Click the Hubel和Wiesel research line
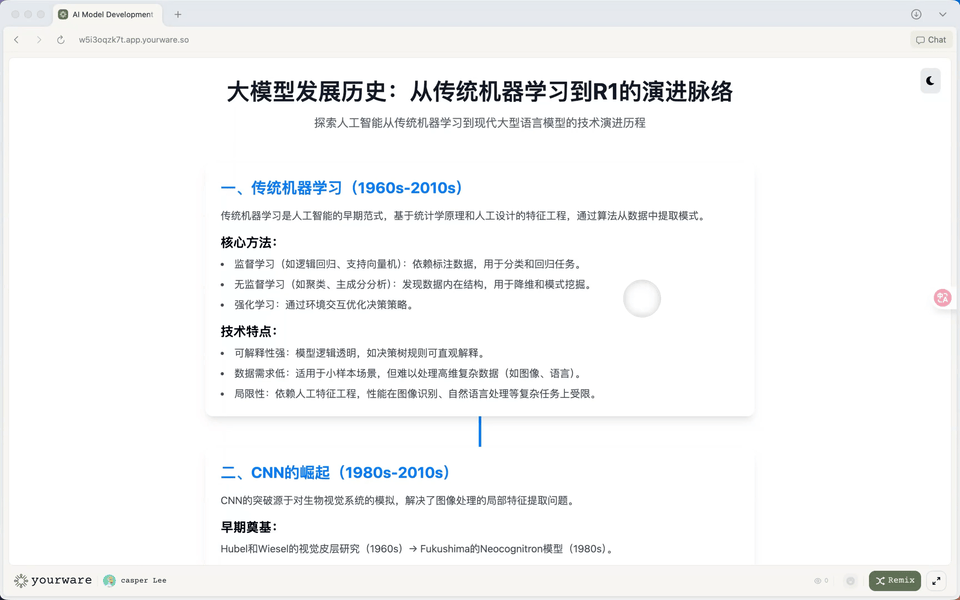This screenshot has height=600, width=960. (417, 549)
